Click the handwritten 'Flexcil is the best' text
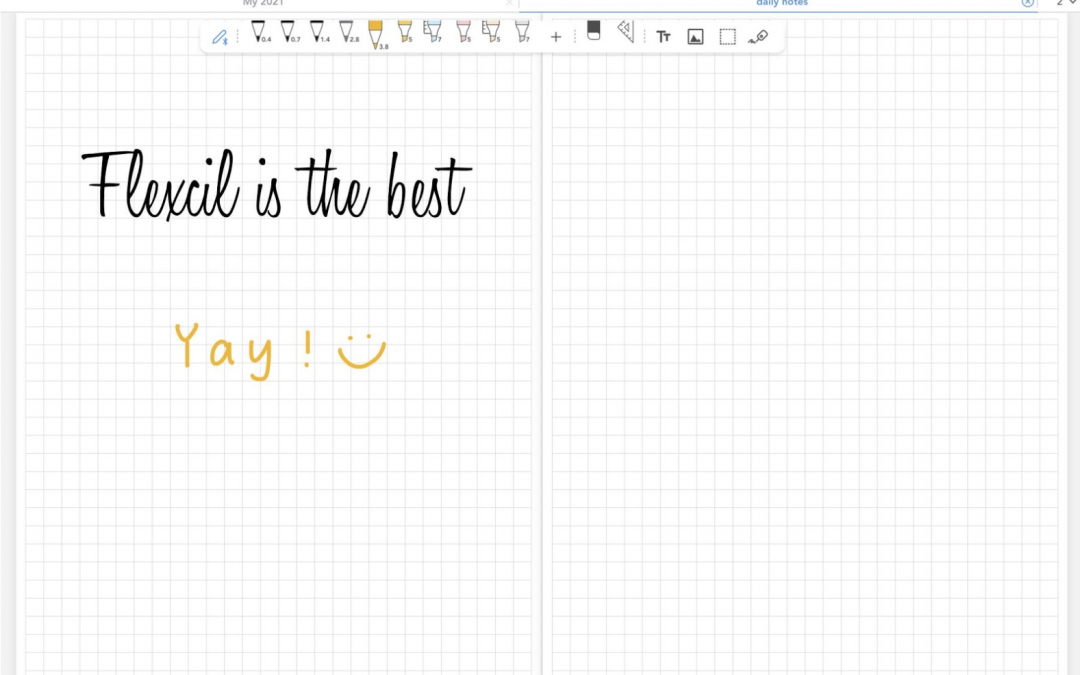The image size is (1080, 675). tap(277, 185)
